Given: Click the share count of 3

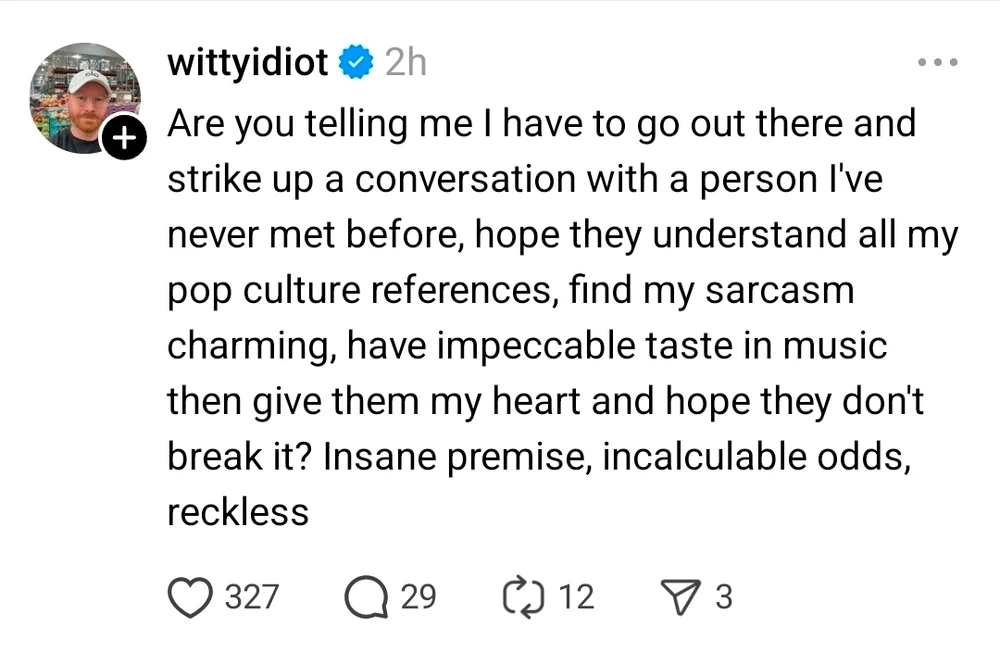Looking at the screenshot, I should point(724,597).
